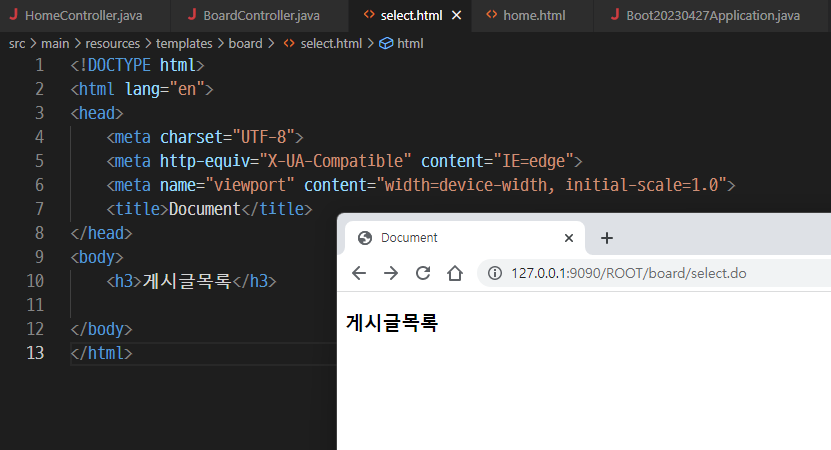This screenshot has height=450, width=831.
Task: Click the viewport meta tag line
Action: [x=421, y=185]
